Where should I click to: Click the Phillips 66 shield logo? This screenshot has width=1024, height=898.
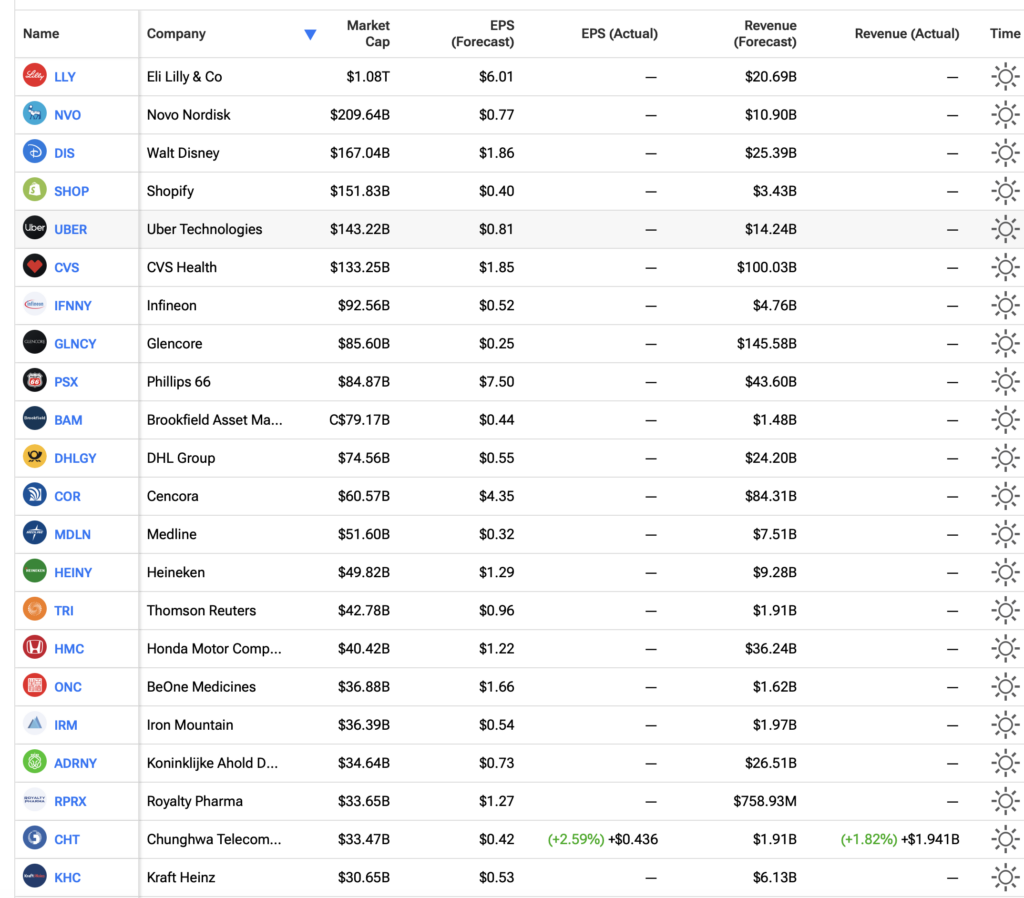click(35, 381)
